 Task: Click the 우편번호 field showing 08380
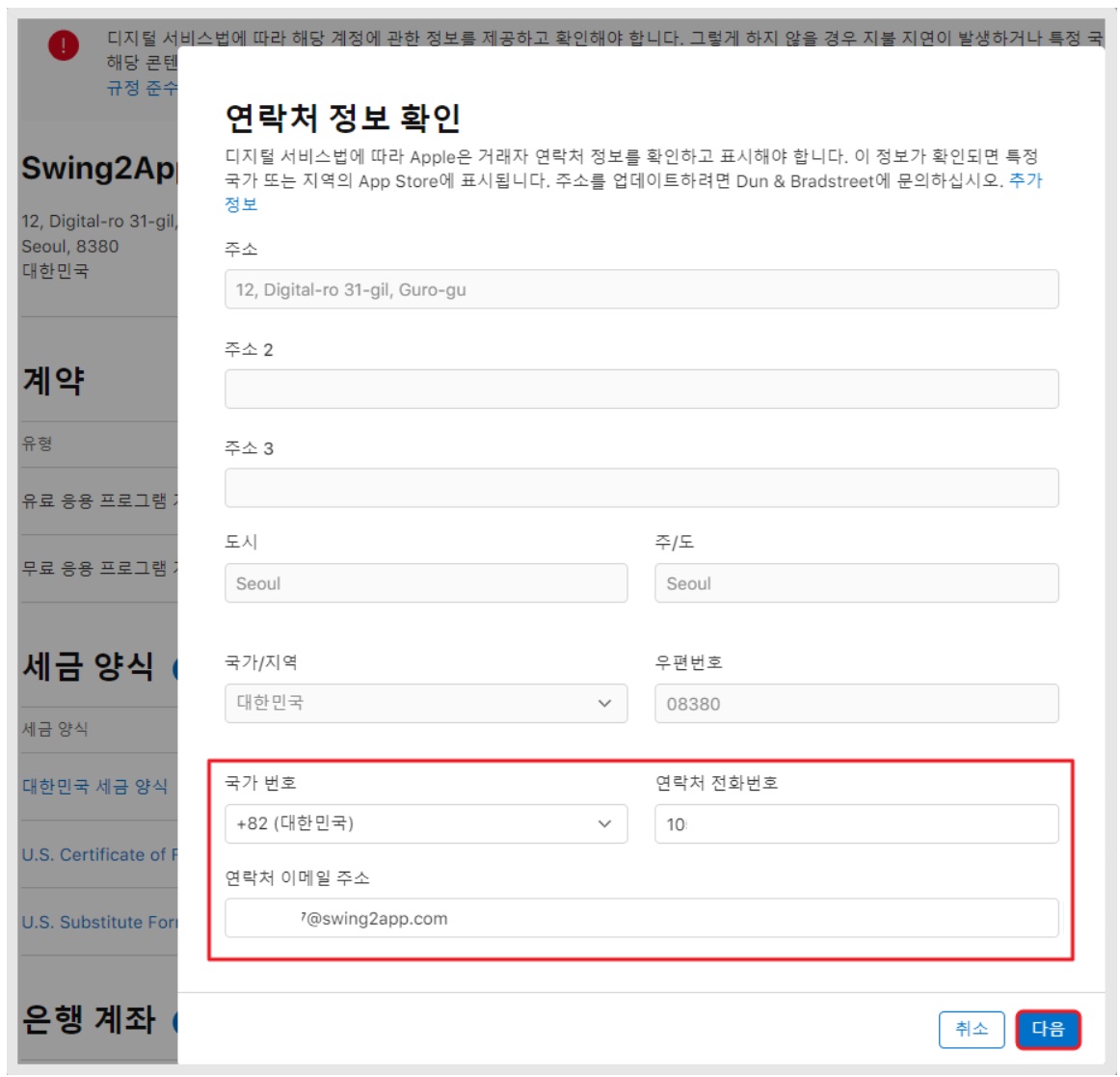click(857, 703)
